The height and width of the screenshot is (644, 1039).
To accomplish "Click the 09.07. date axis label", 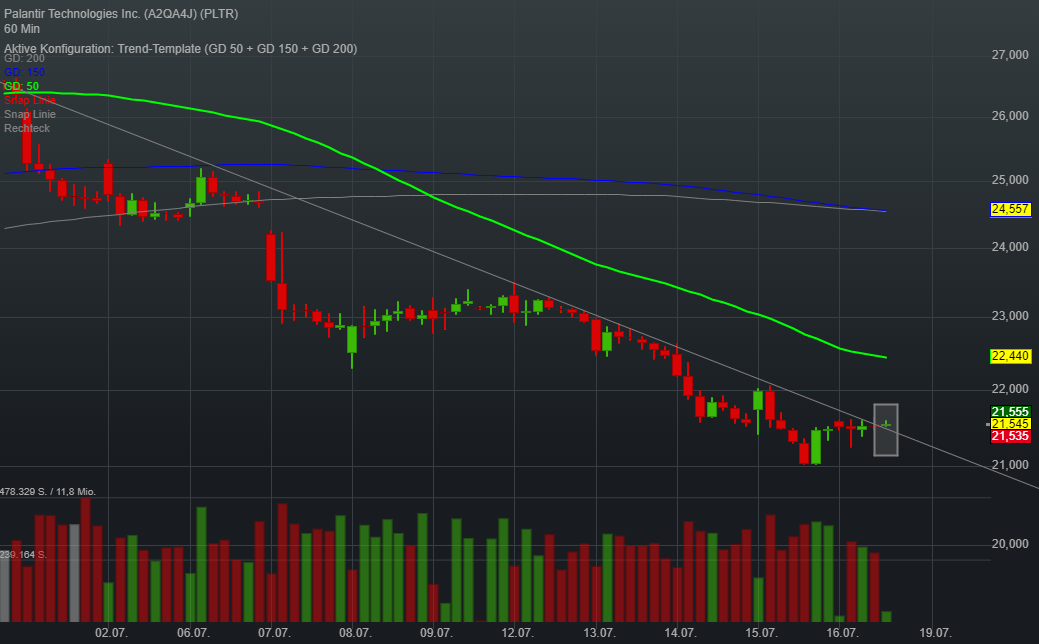I will coord(436,633).
